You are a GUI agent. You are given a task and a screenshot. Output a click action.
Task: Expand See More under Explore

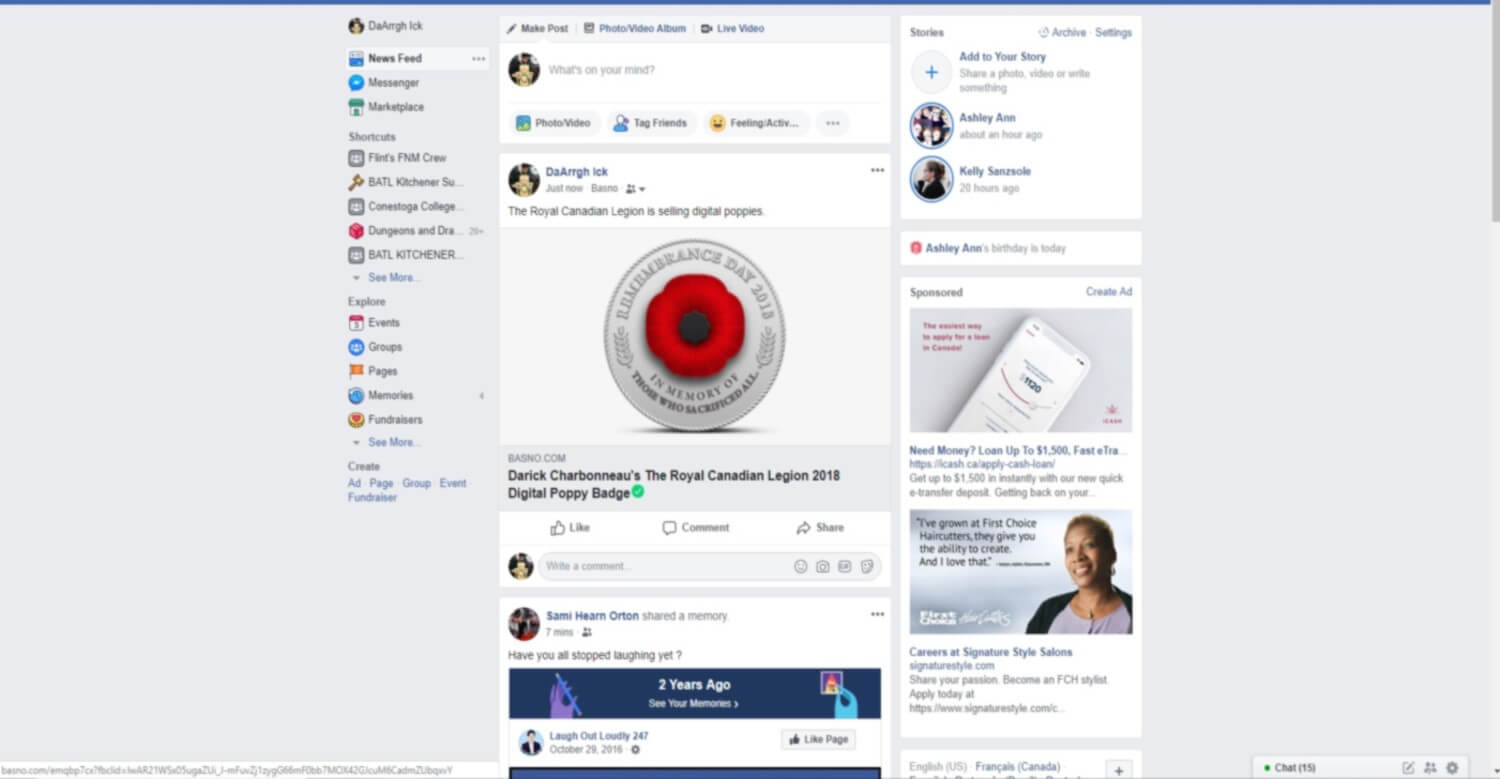point(394,443)
